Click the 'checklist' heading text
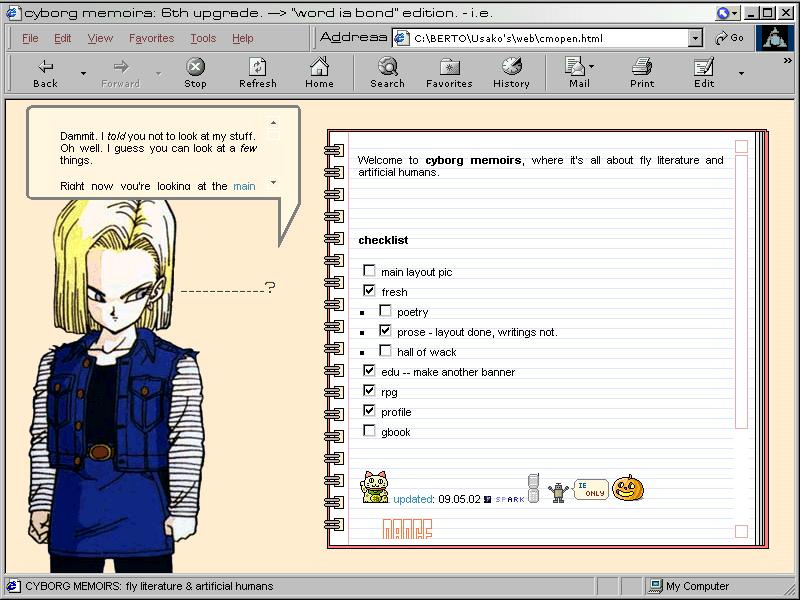Screen dimensions: 800x600 [383, 240]
